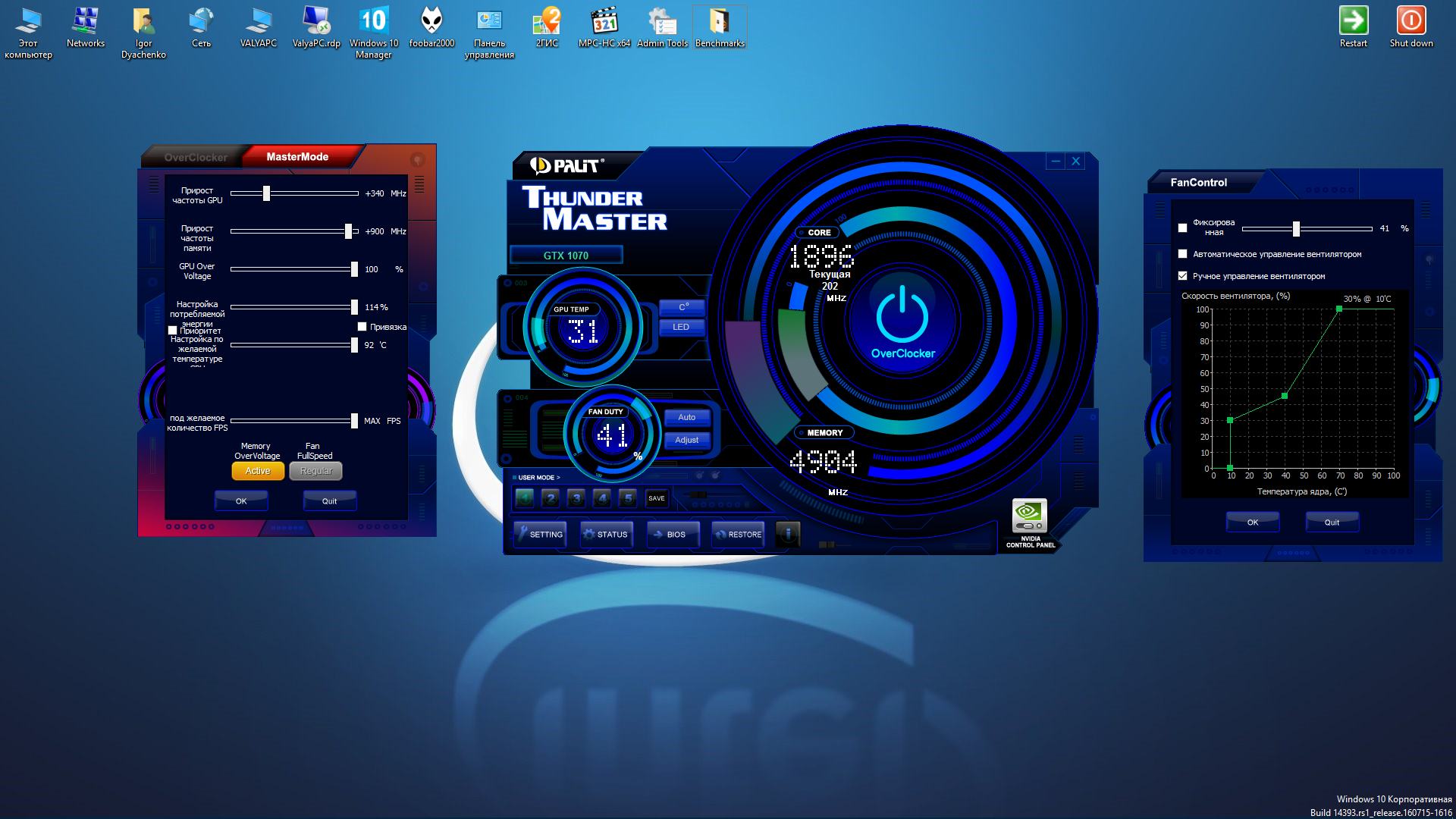
Task: Uncheck Ручное управление вентилятором
Action: [1182, 276]
